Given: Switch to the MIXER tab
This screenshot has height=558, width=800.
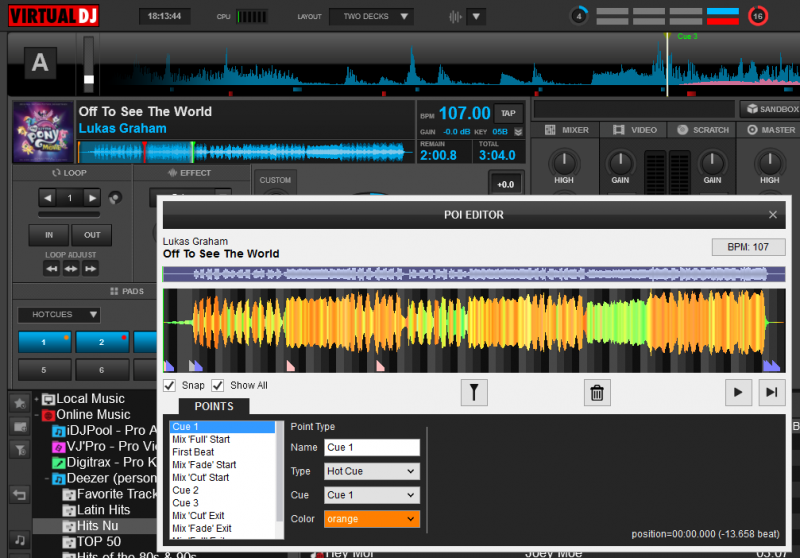Looking at the screenshot, I should pos(566,130).
